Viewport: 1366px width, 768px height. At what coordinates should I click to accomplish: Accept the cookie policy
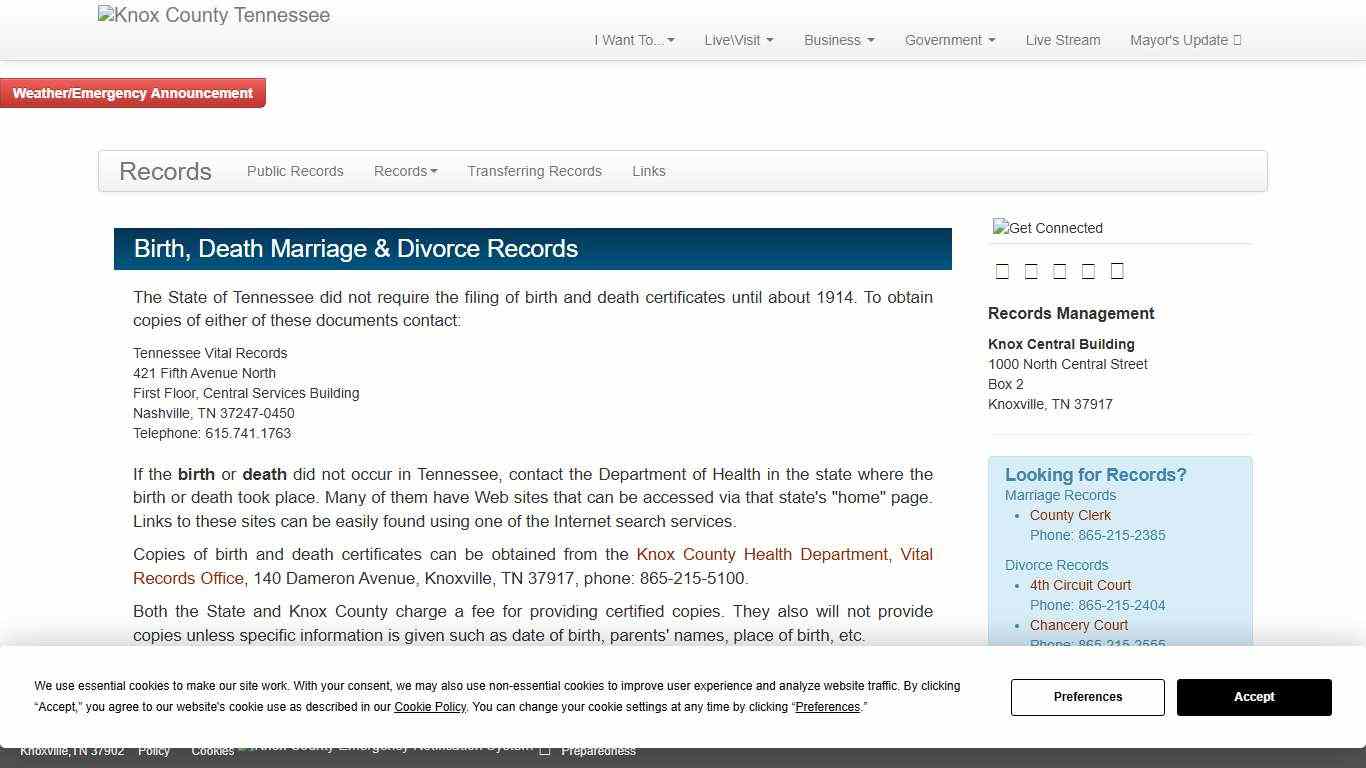pos(1253,697)
